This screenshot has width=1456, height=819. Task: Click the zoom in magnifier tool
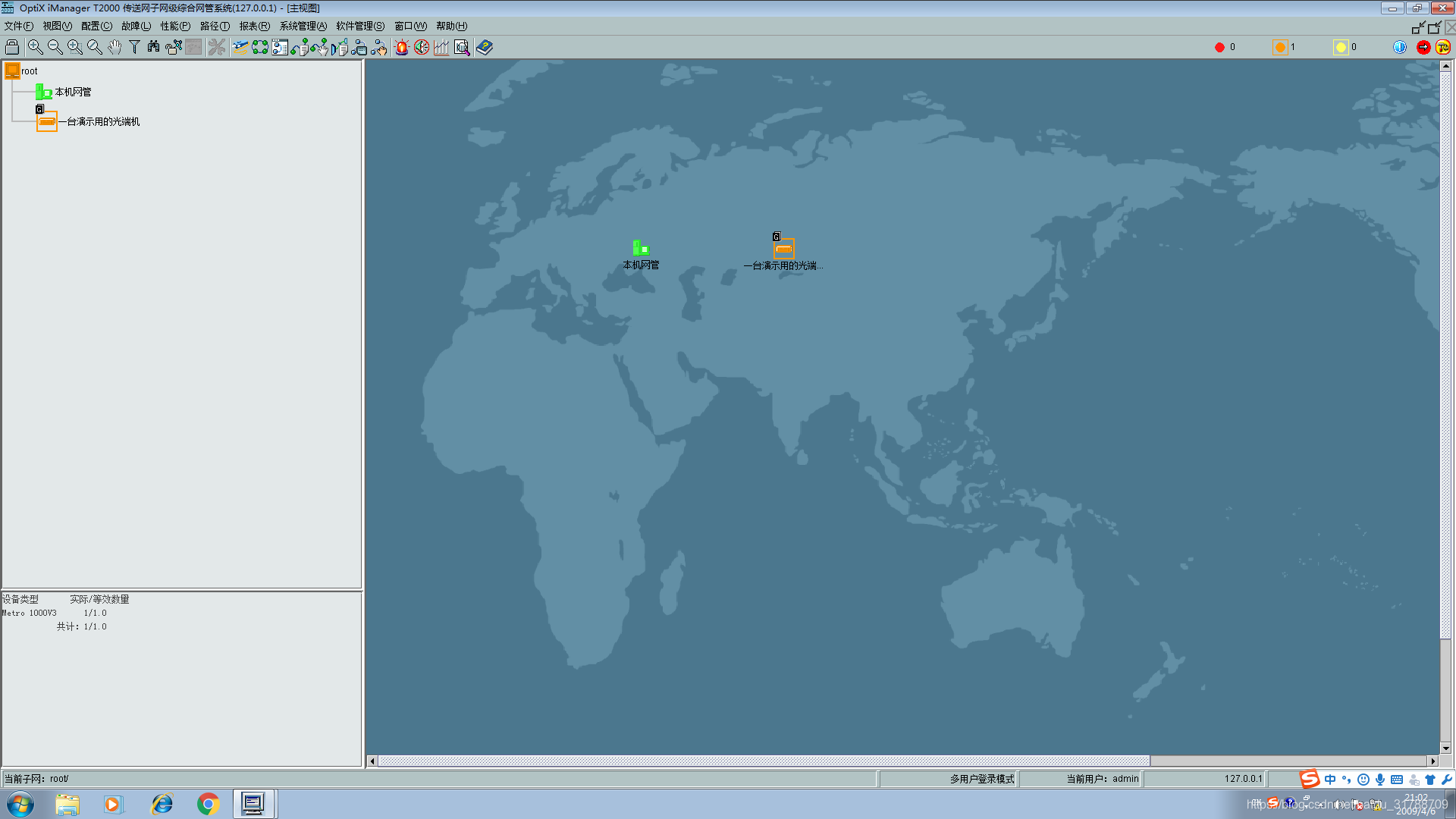coord(35,47)
